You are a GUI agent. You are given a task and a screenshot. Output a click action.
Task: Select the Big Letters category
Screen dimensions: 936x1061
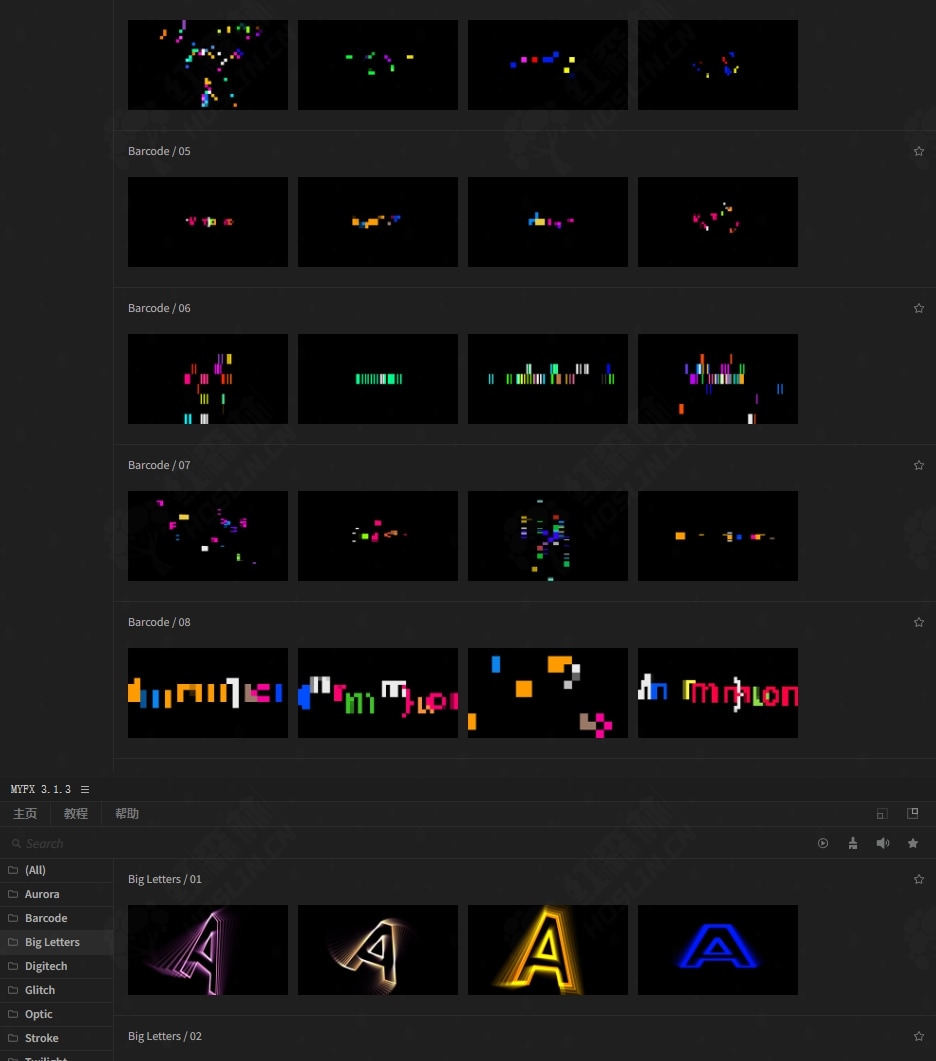[57, 942]
